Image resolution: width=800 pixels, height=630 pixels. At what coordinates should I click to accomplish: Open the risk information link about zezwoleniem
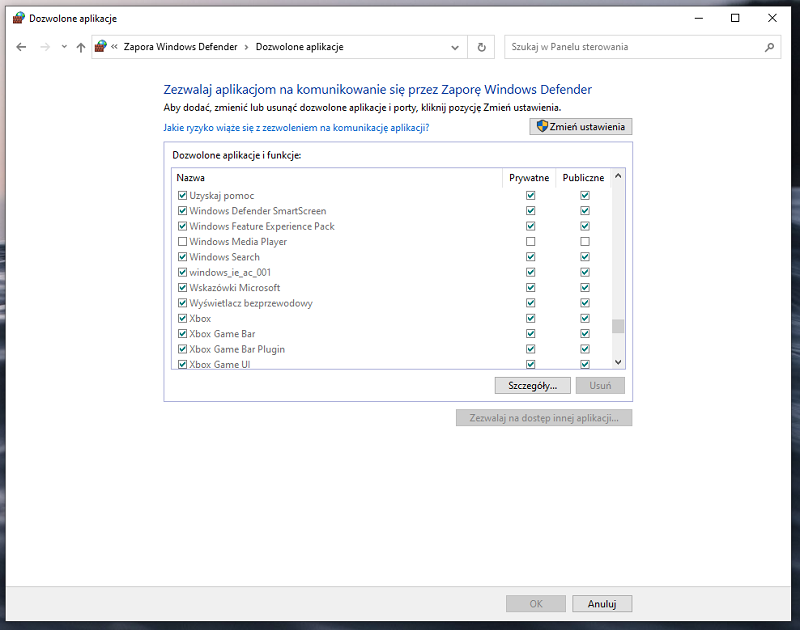coord(296,128)
